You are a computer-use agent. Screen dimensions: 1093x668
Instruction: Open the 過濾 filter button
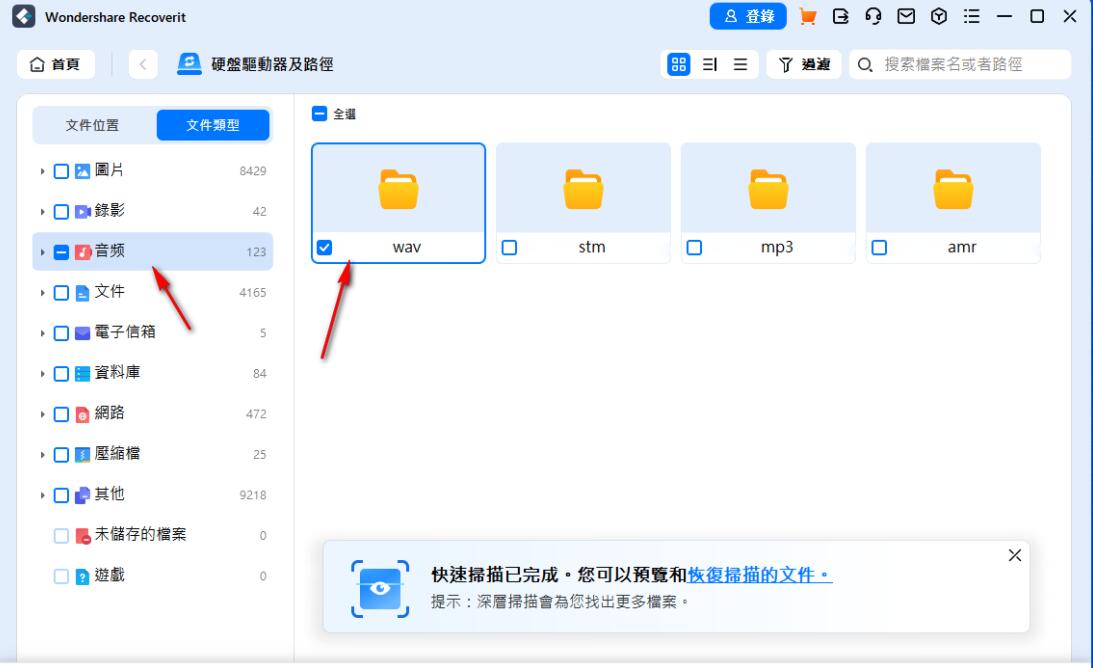805,62
